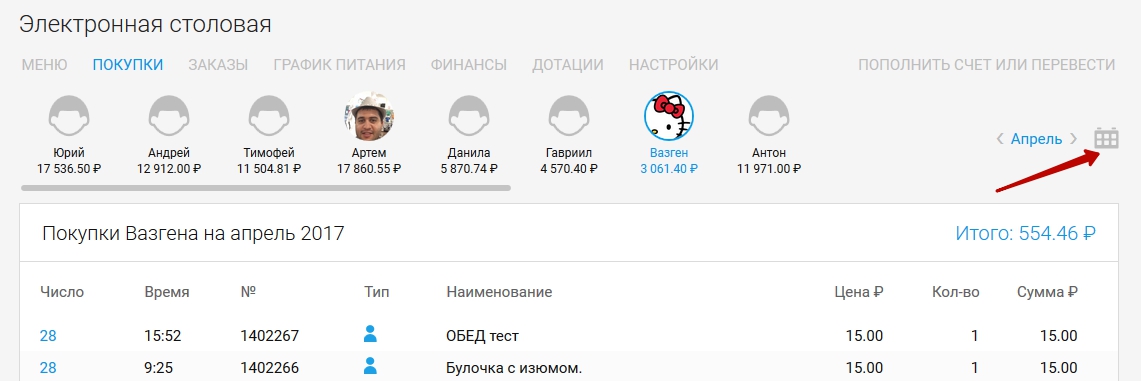Click Артем's profile photo
Viewport: 1141px width, 381px height.
point(368,116)
